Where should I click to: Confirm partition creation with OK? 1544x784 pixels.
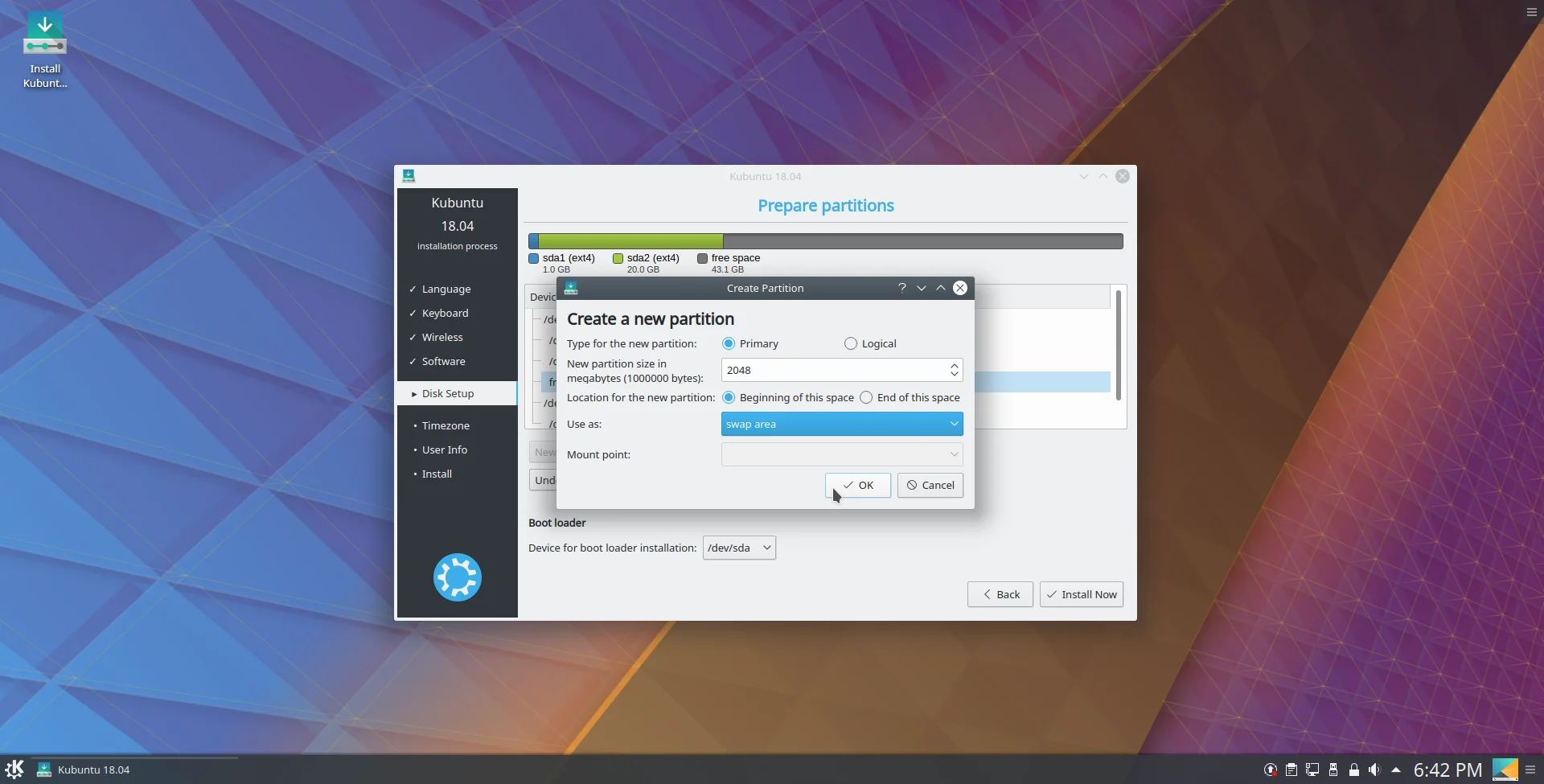[x=858, y=485]
